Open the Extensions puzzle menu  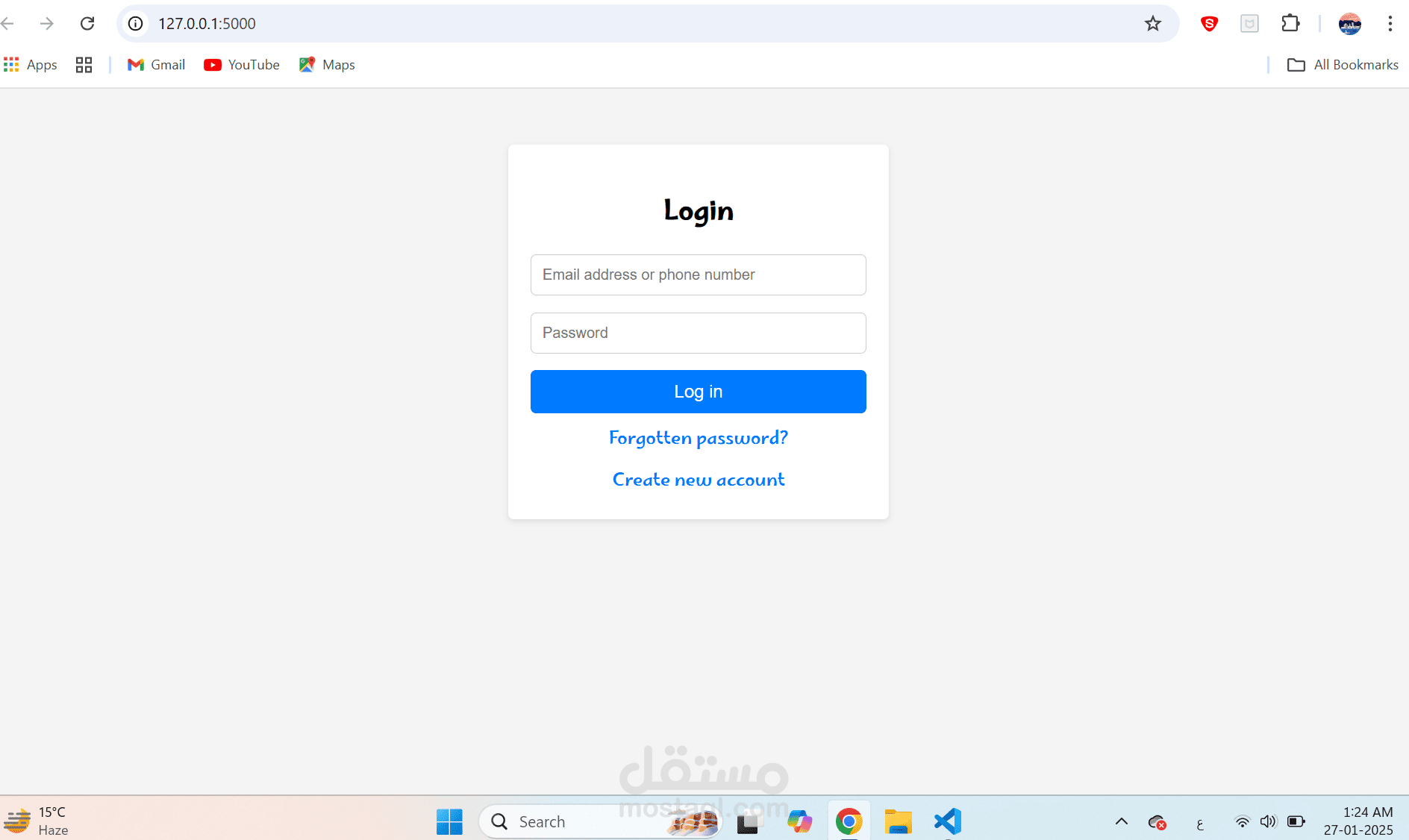tap(1290, 24)
